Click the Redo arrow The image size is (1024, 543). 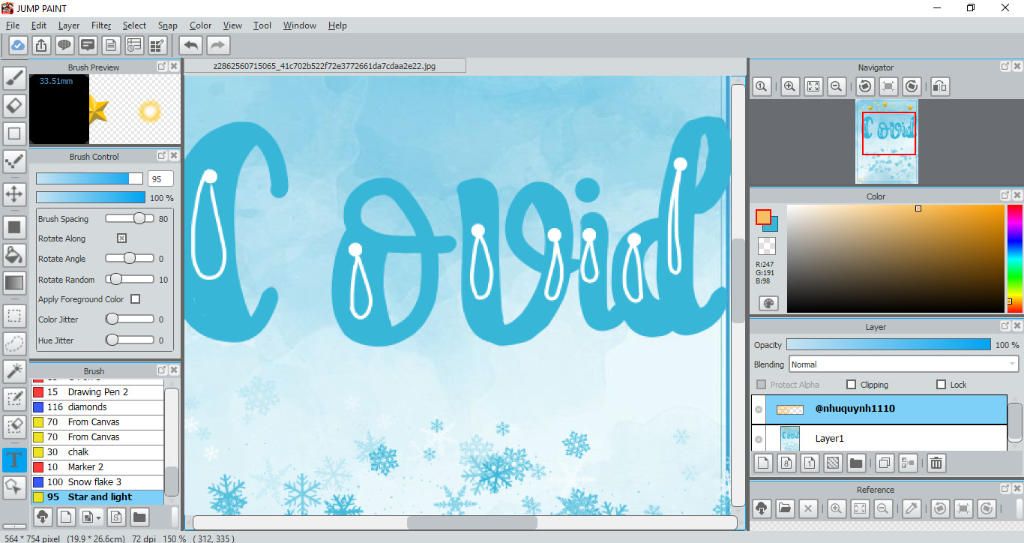(x=218, y=45)
